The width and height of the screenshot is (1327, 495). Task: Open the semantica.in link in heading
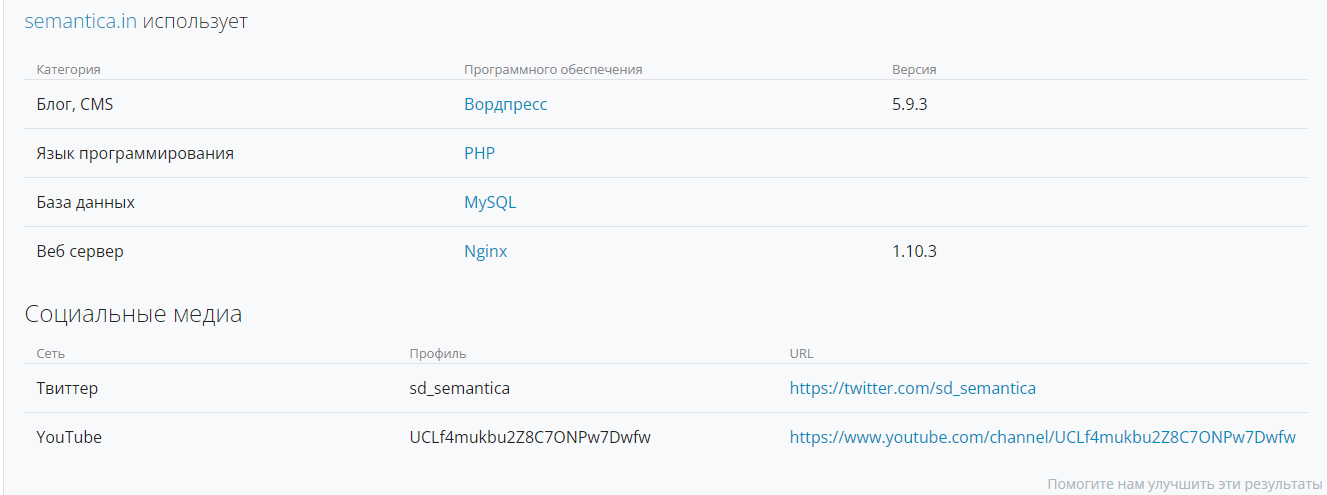click(80, 22)
